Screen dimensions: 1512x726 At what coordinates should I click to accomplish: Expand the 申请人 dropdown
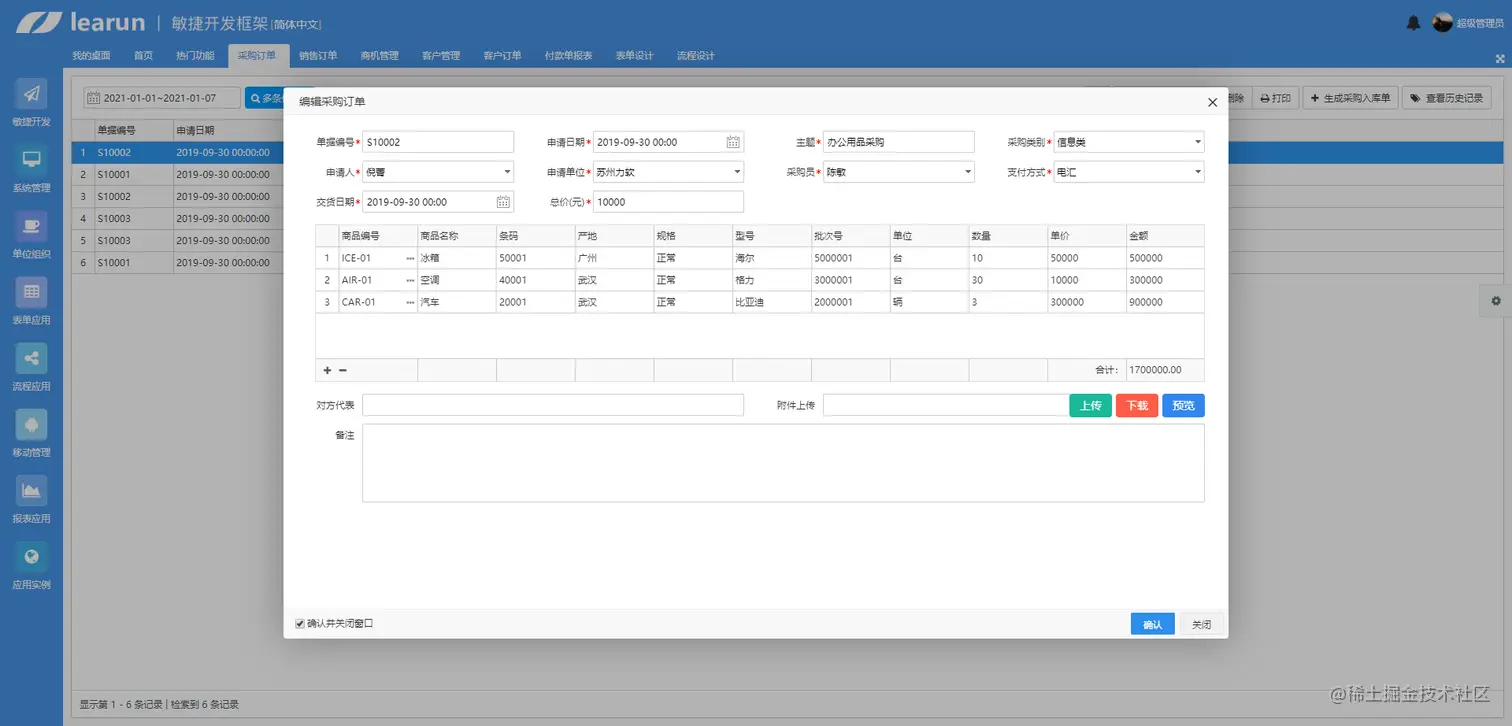[x=508, y=172]
